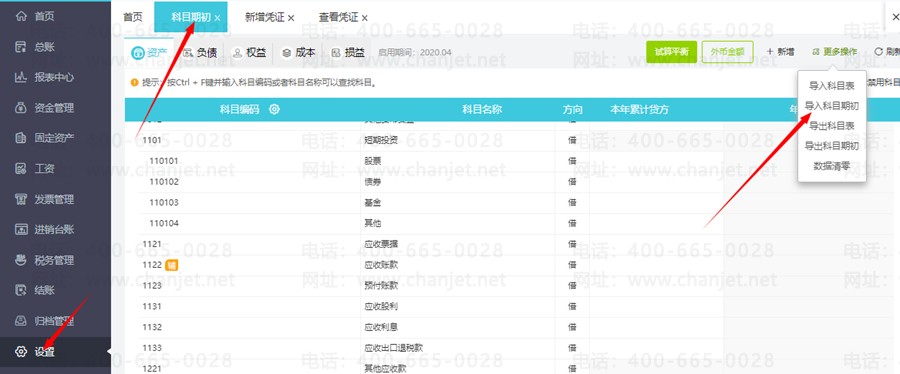Click the 本年累计贷方 column header
The image size is (900, 374).
(x=639, y=109)
